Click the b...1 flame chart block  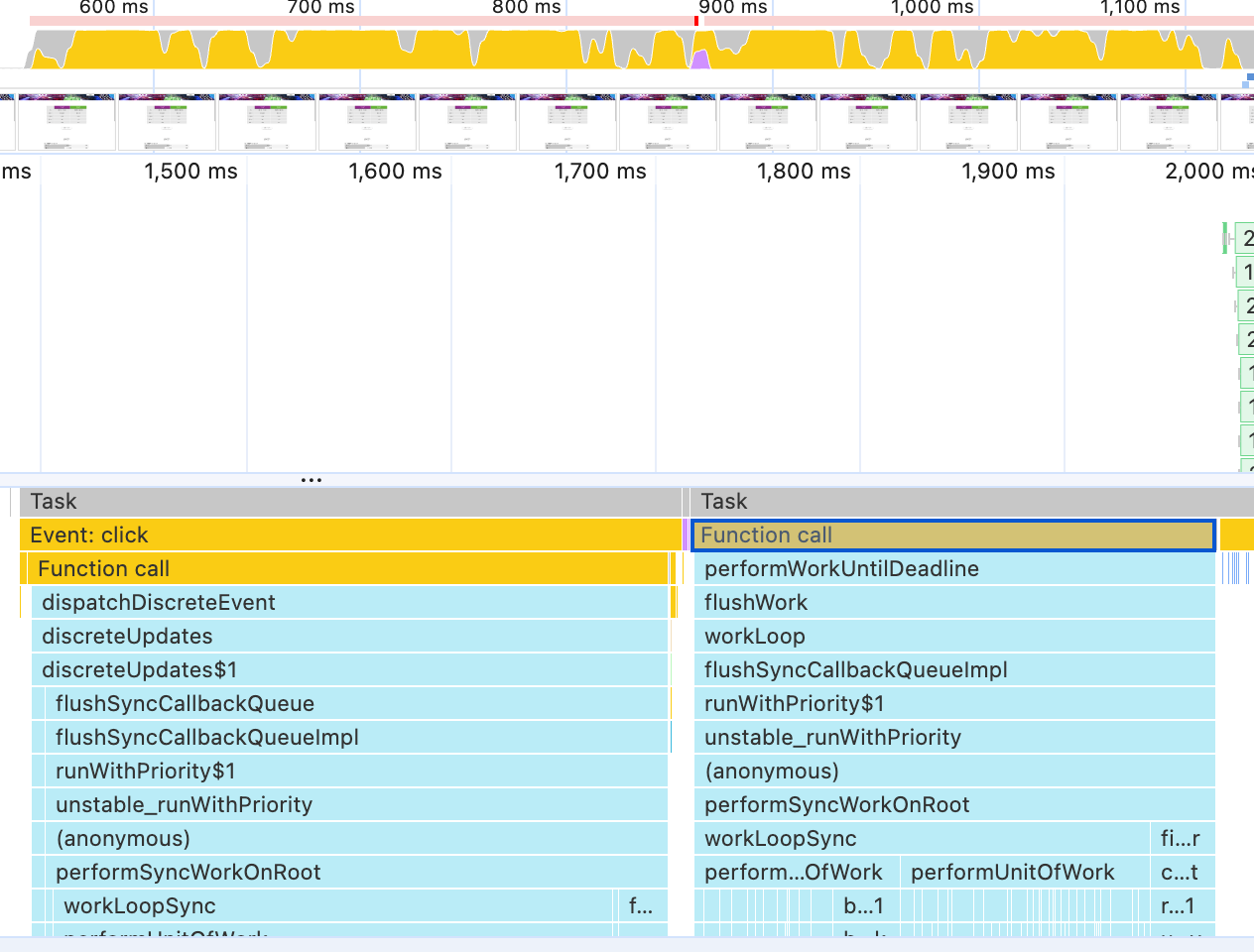click(862, 906)
